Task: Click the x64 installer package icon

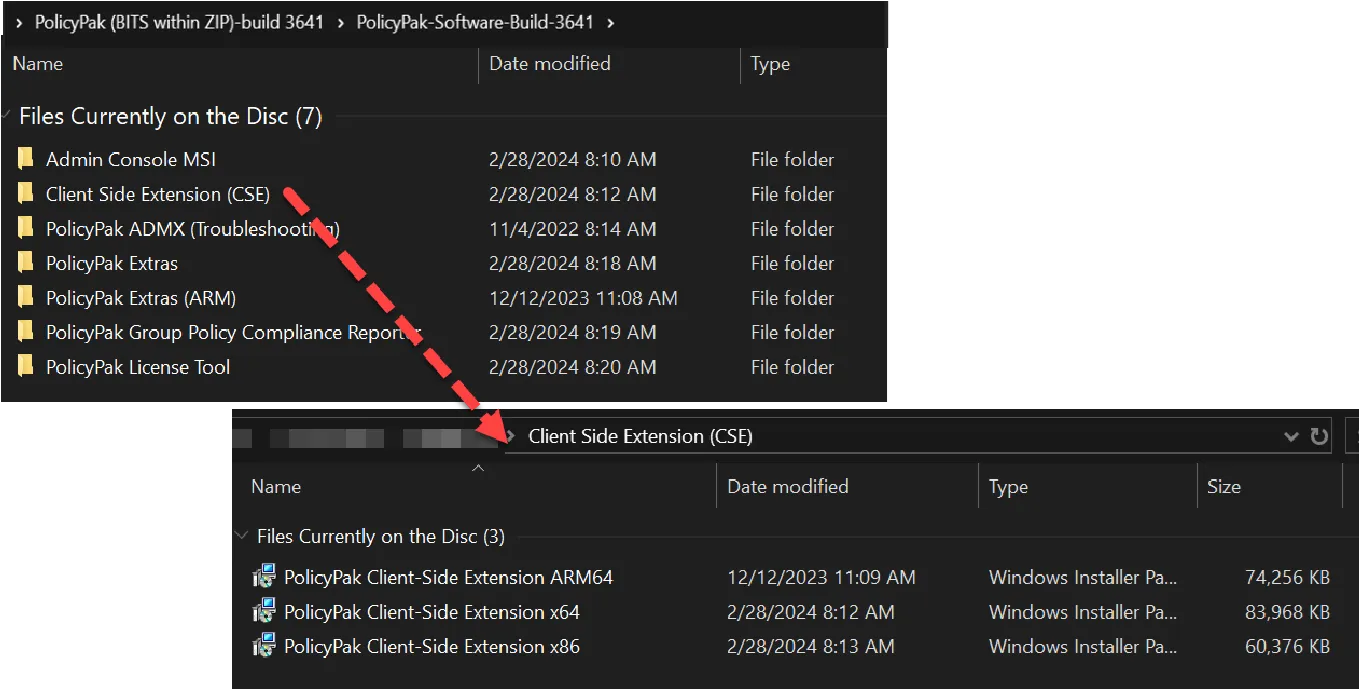Action: point(265,612)
